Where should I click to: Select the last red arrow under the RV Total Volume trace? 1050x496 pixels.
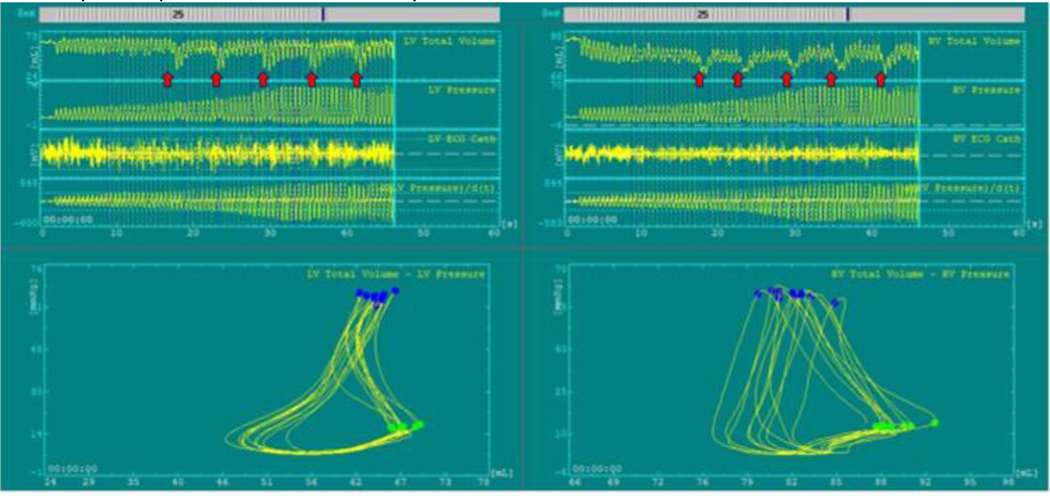point(881,80)
